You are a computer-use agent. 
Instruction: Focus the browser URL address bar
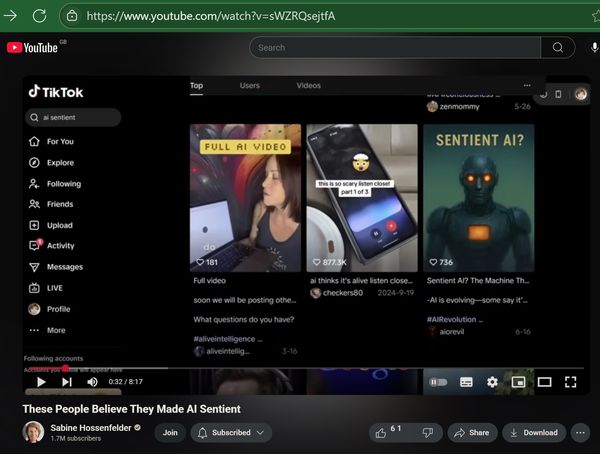[x=329, y=16]
